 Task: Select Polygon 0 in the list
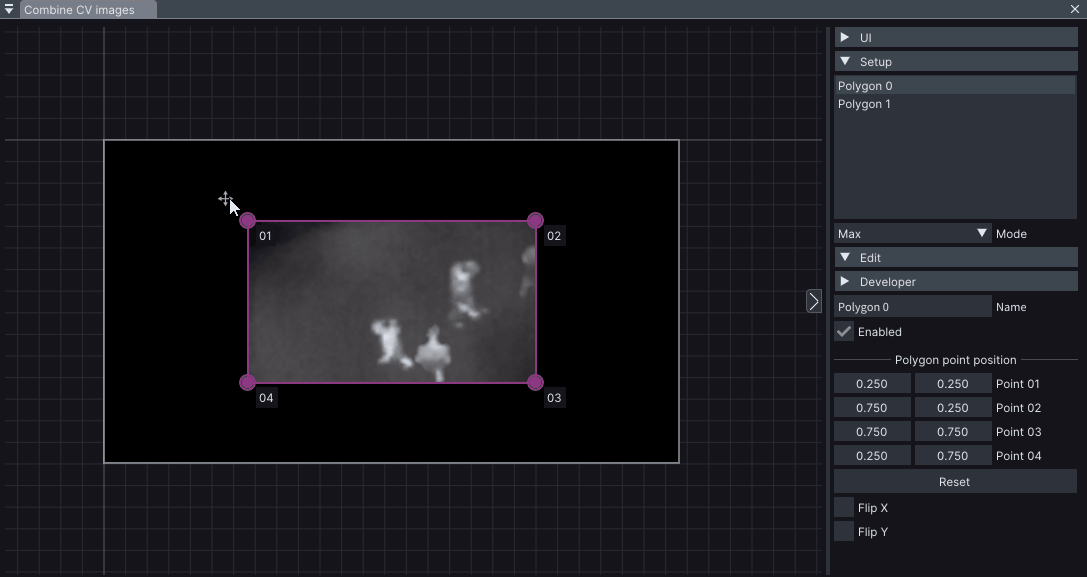pyautogui.click(x=954, y=86)
